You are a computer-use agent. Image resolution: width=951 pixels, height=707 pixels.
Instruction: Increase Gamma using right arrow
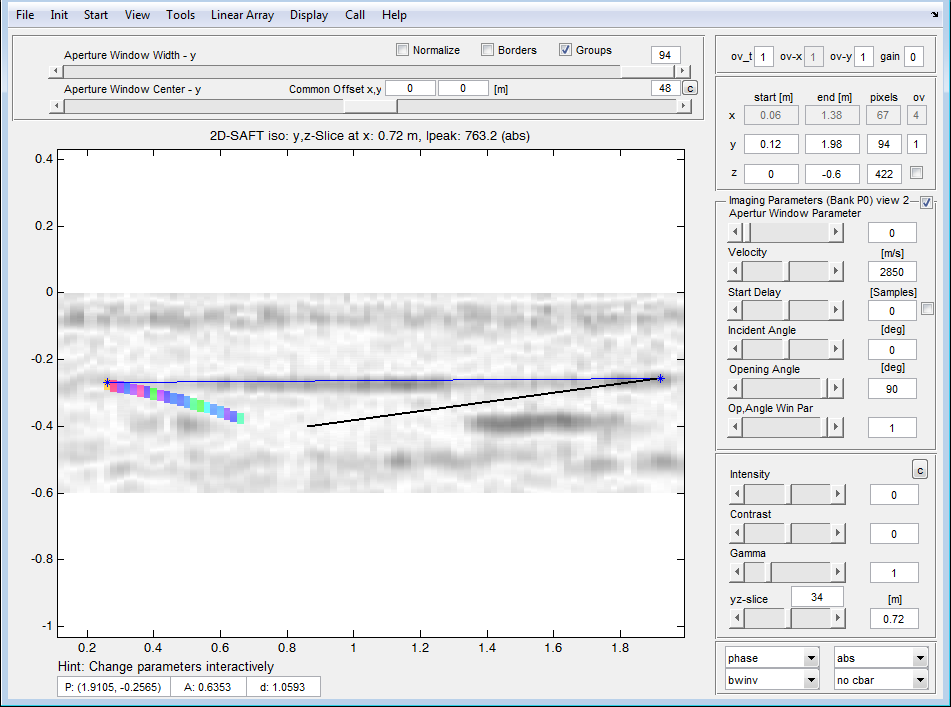(x=838, y=572)
